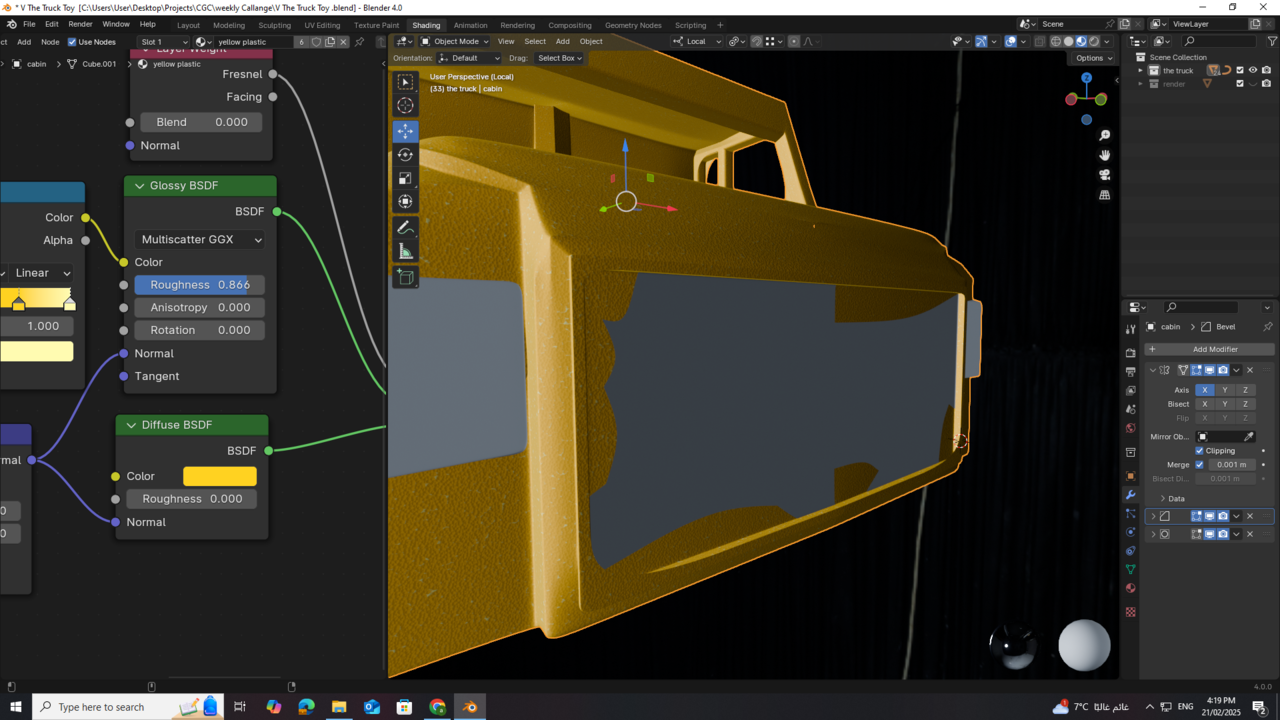Select the Measure tool
This screenshot has height=720, width=1280.
point(405,251)
